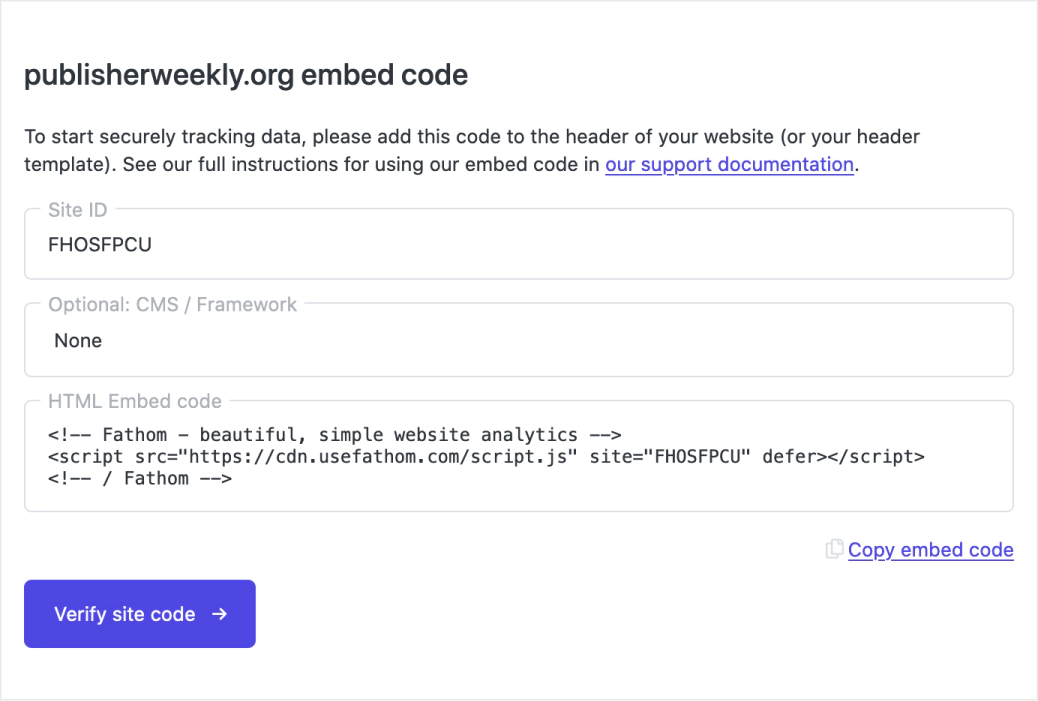Click the Copy embed code link

(930, 550)
